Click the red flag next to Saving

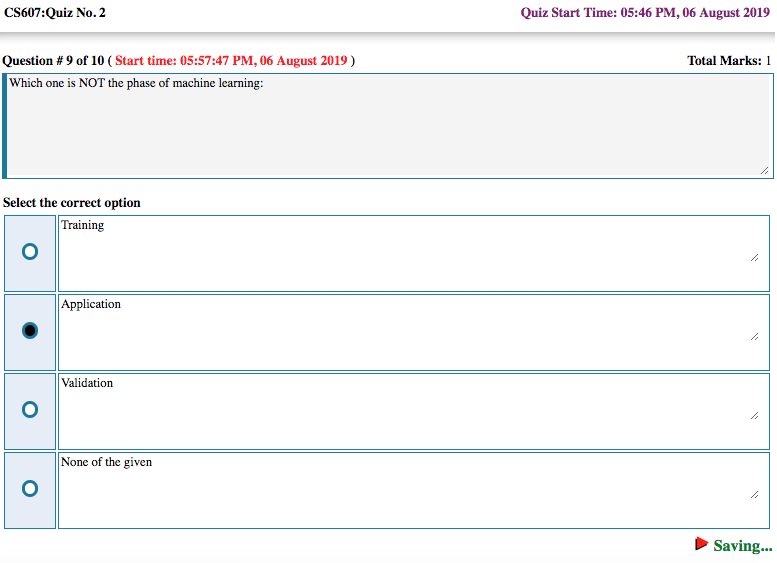tap(701, 544)
